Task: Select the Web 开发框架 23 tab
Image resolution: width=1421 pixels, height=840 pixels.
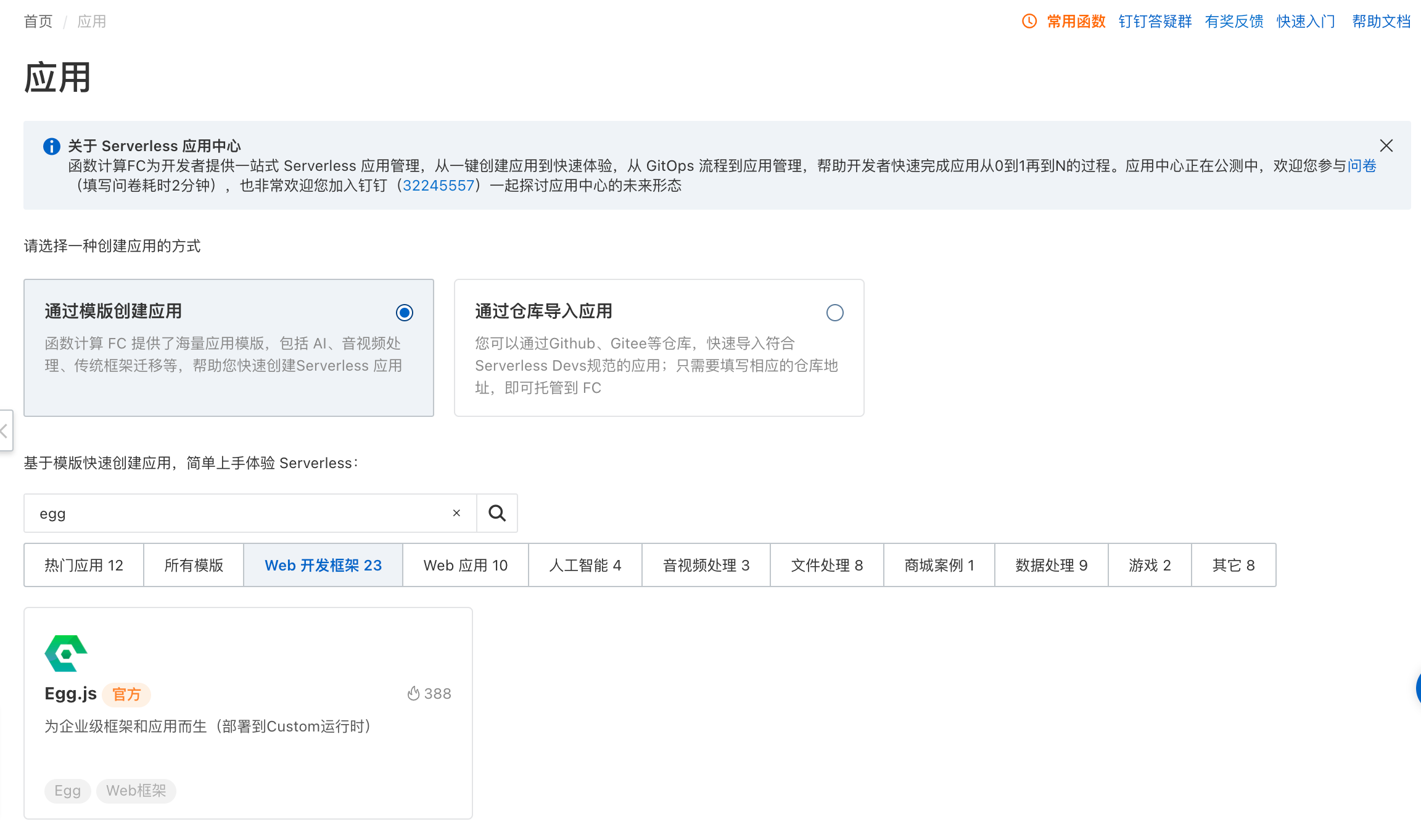Action: [x=323, y=565]
